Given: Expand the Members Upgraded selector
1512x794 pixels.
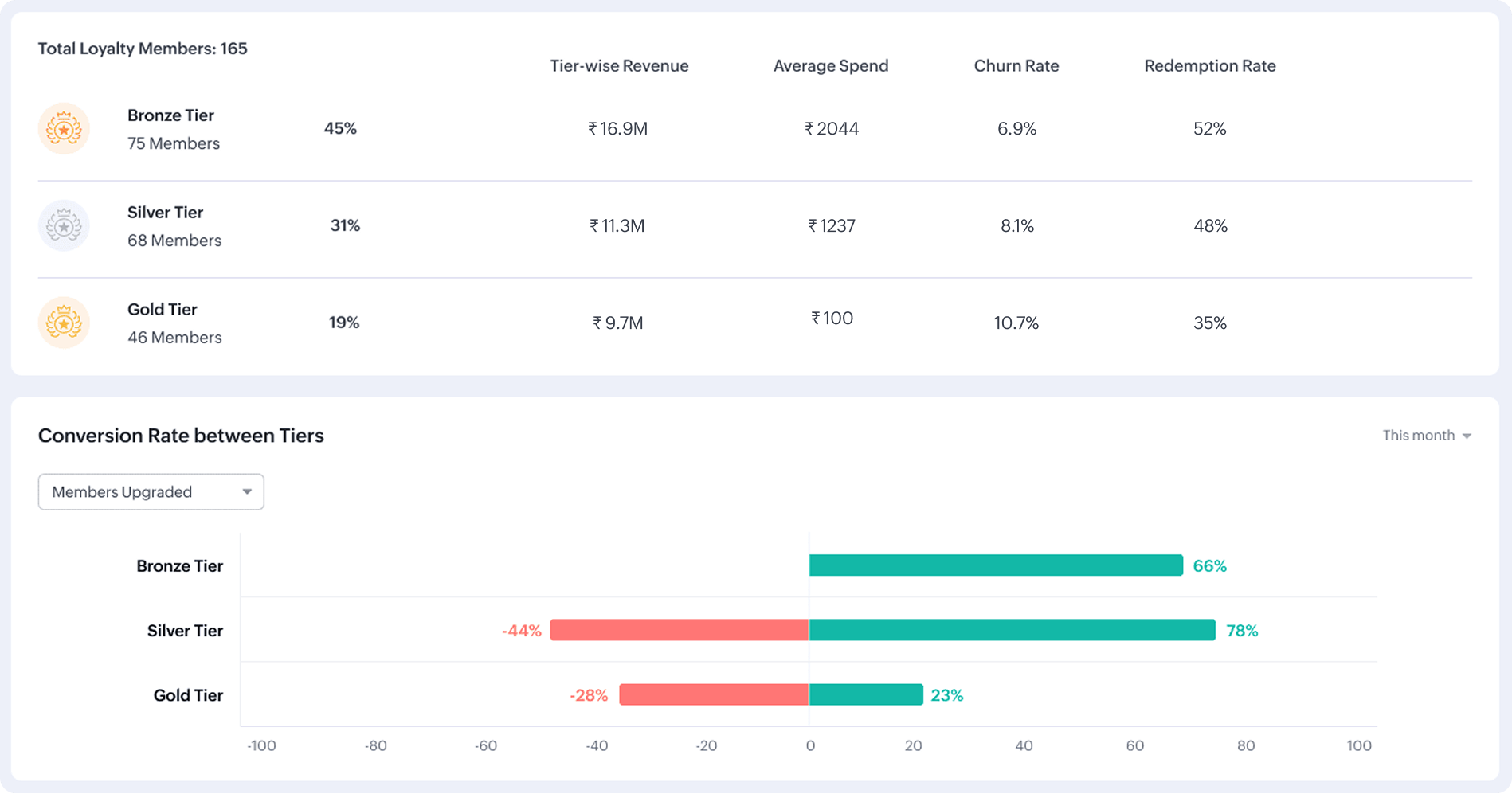Looking at the screenshot, I should click(151, 491).
